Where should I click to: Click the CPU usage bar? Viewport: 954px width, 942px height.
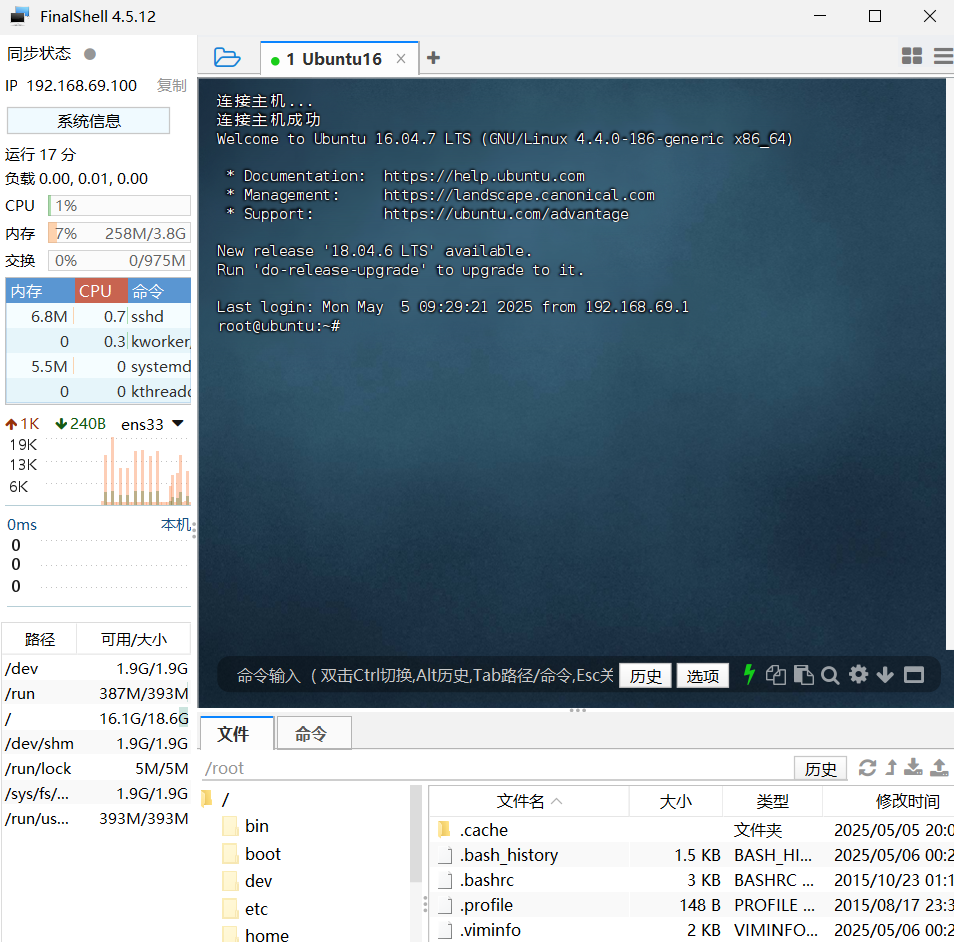tap(119, 206)
